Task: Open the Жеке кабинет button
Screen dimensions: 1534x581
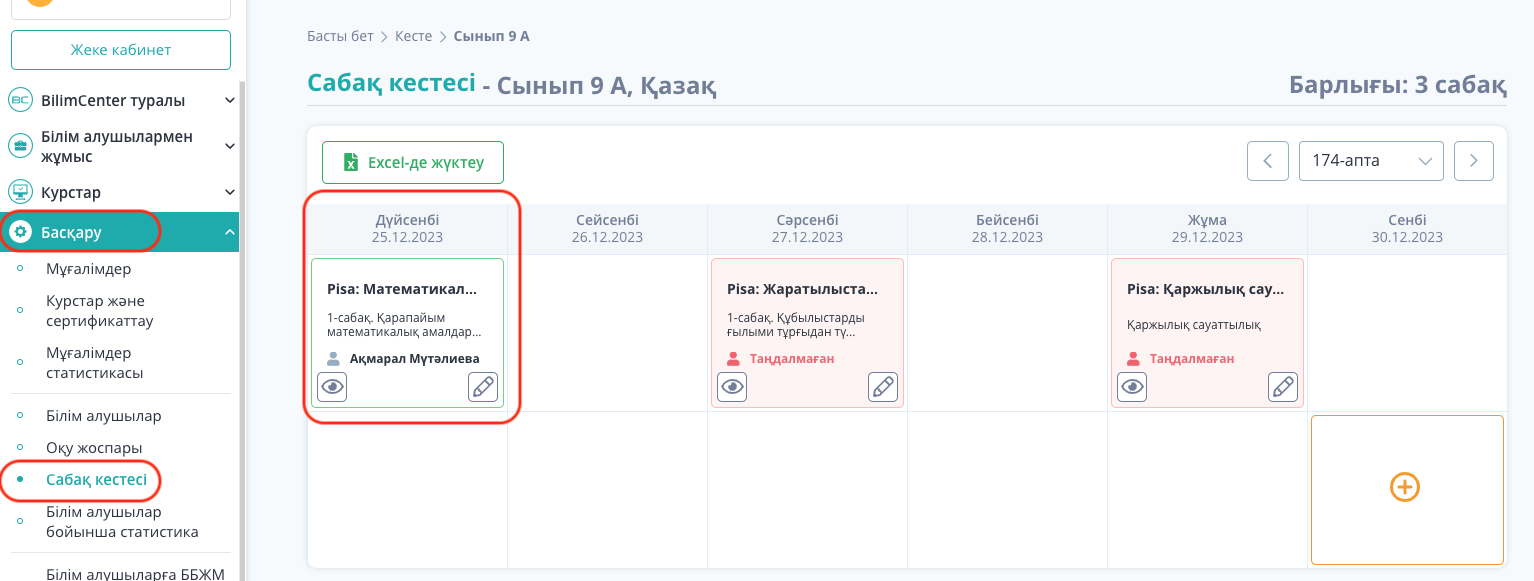Action: 121,50
